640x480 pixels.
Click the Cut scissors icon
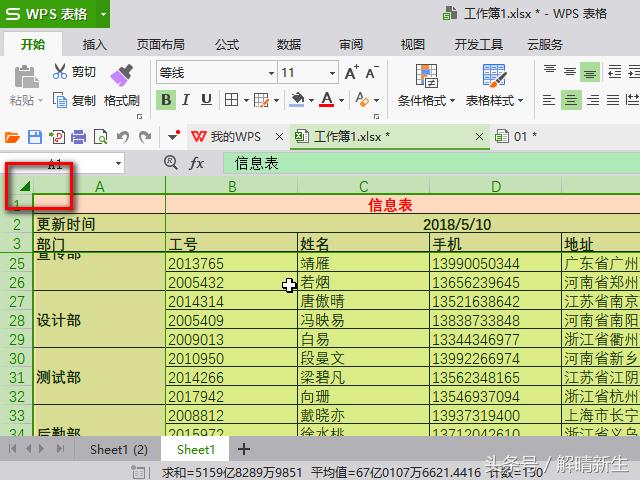tap(60, 71)
